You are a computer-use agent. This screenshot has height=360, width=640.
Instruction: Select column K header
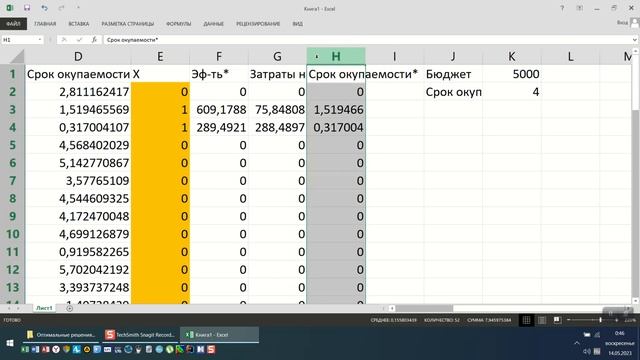point(512,56)
